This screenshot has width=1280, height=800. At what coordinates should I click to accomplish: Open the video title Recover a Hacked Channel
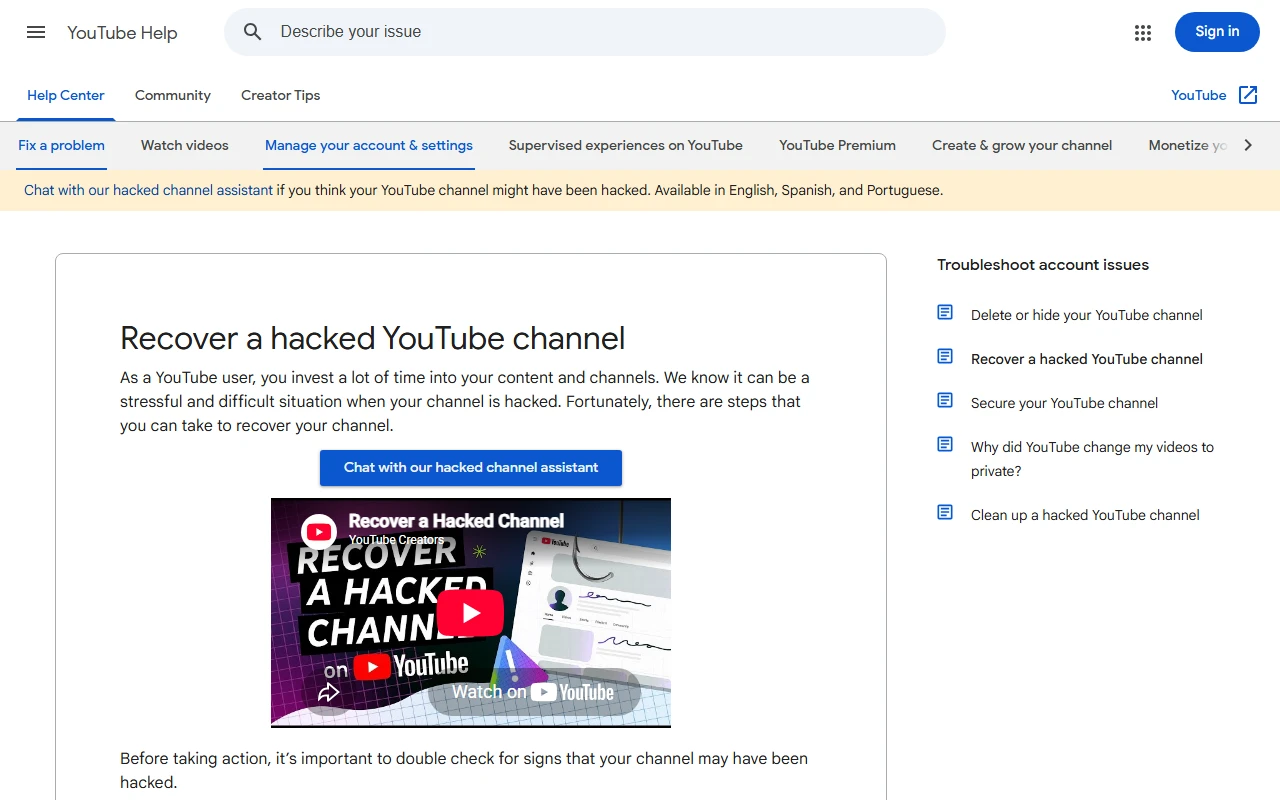(x=456, y=521)
